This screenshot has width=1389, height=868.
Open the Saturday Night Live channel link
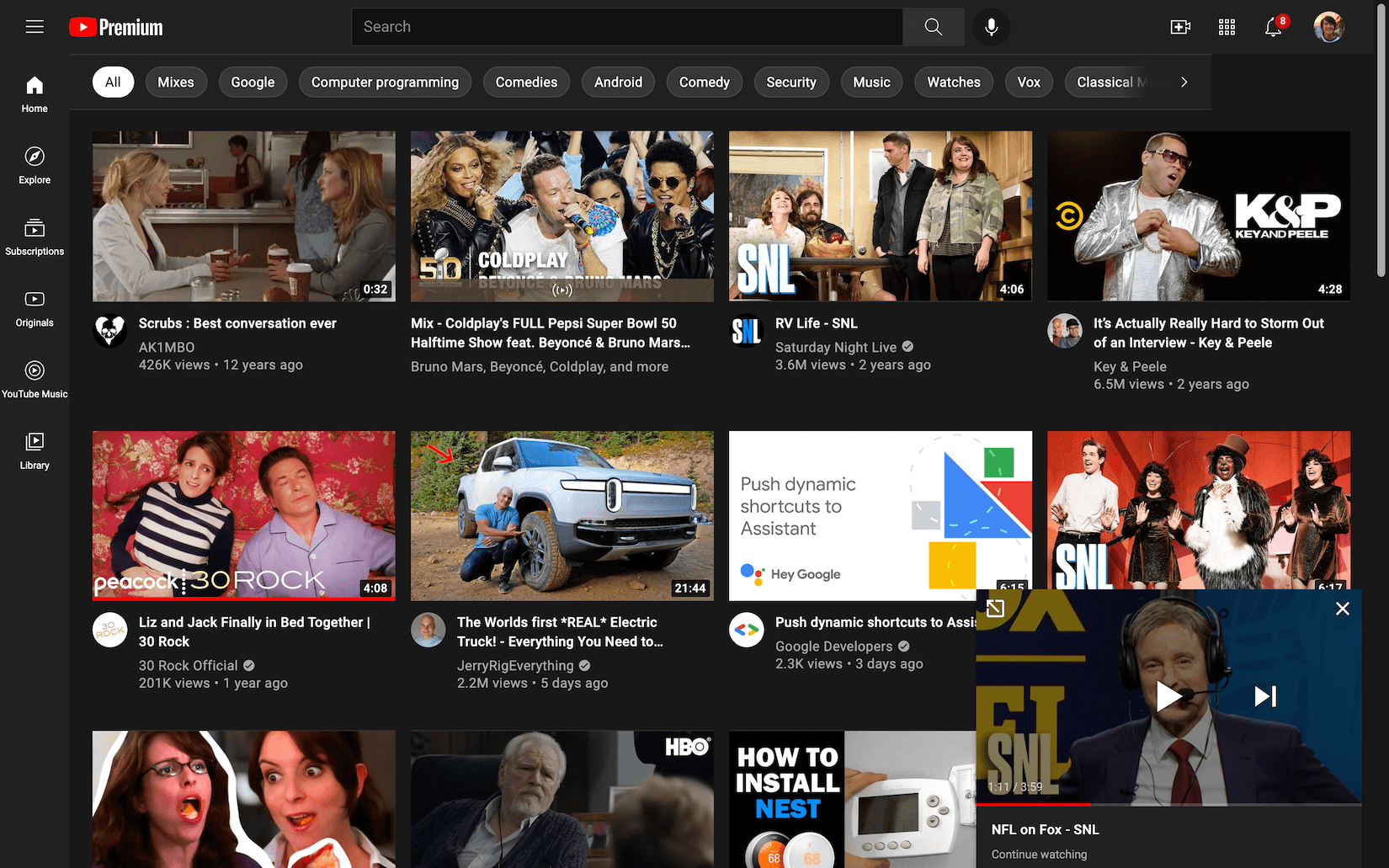pyautogui.click(x=836, y=347)
